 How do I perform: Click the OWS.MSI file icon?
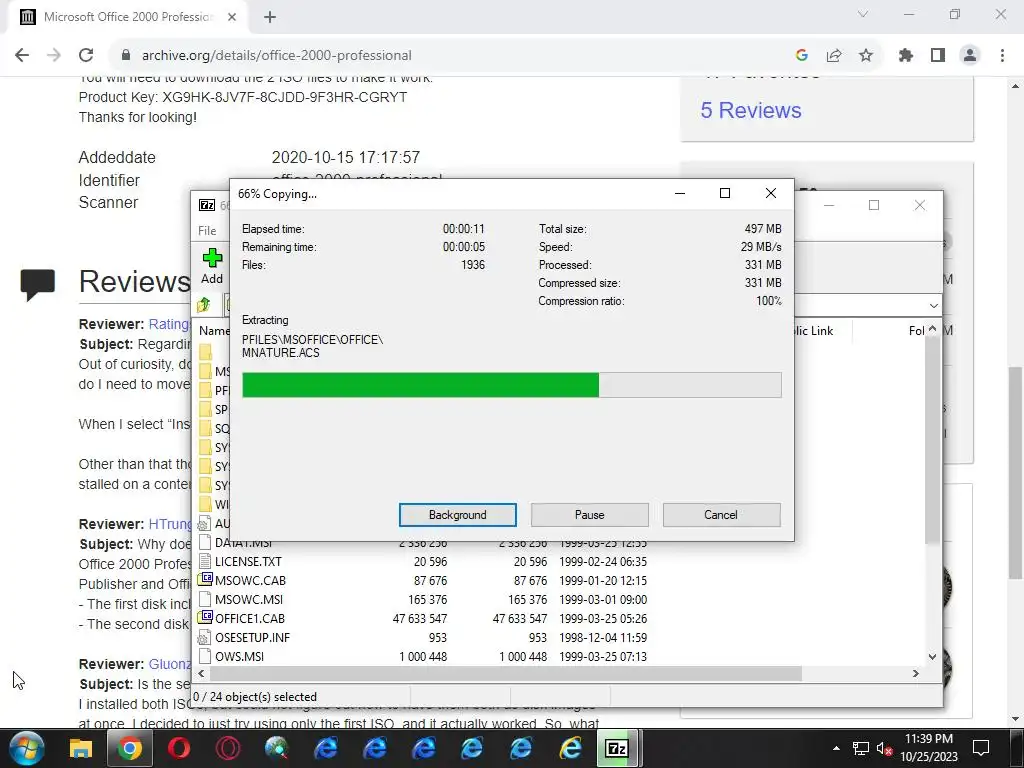pos(204,656)
